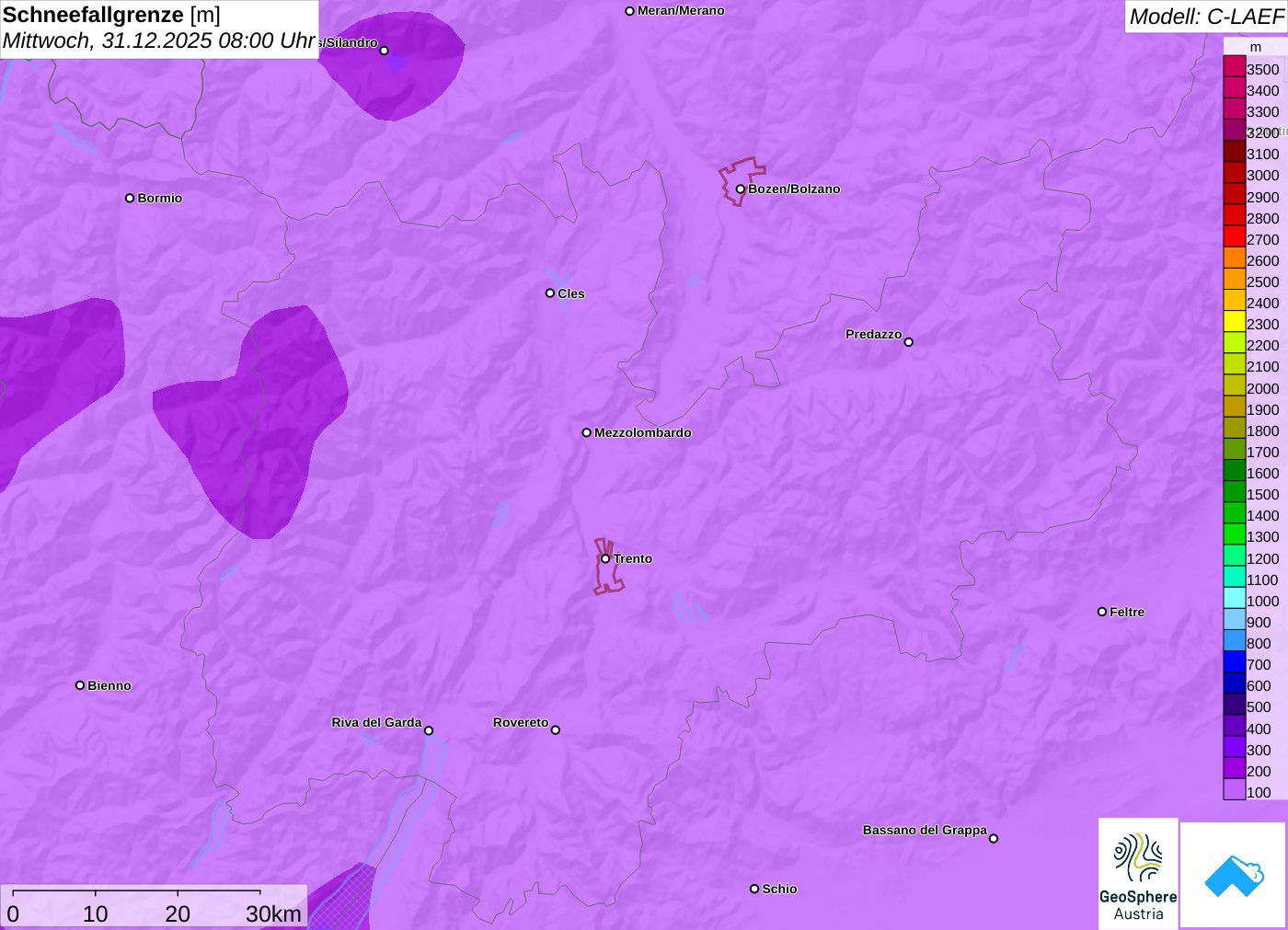Click the Trento label text

[x=633, y=558]
